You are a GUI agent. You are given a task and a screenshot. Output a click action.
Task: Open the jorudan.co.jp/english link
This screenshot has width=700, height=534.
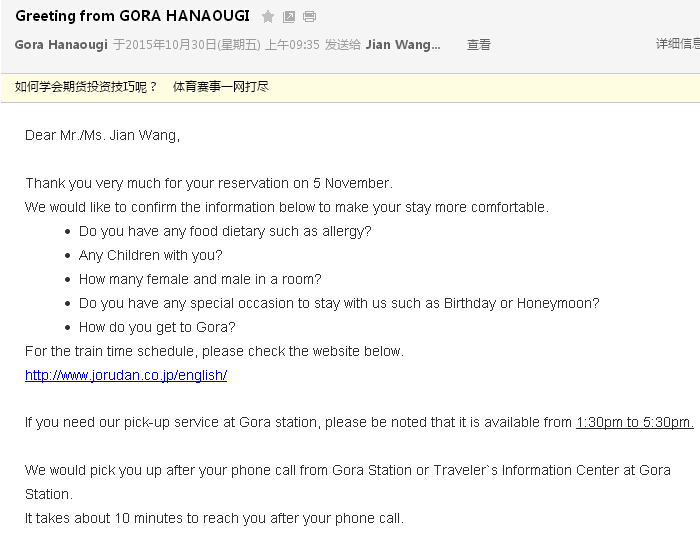(126, 376)
